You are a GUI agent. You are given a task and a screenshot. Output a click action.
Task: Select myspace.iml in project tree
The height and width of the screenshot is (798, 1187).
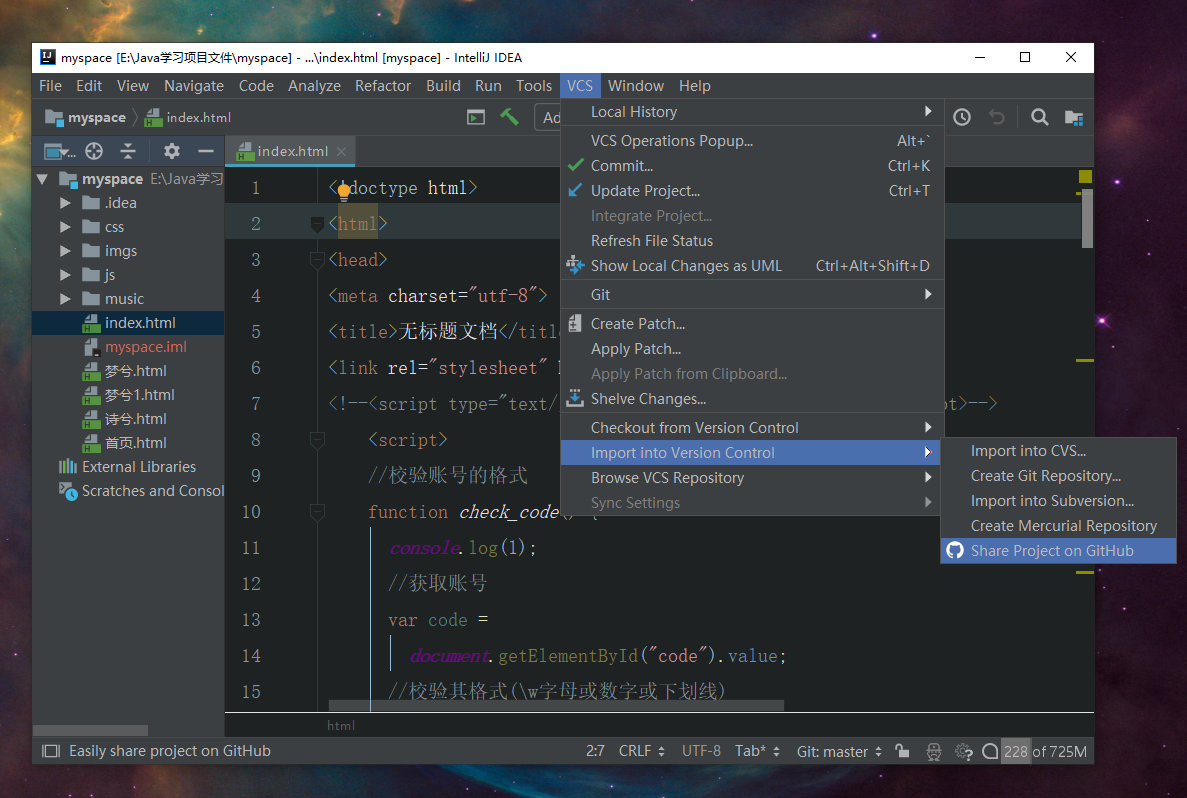pyautogui.click(x=145, y=347)
